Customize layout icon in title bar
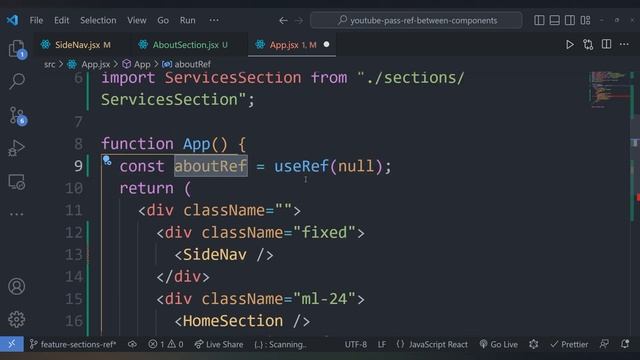 [x=585, y=20]
